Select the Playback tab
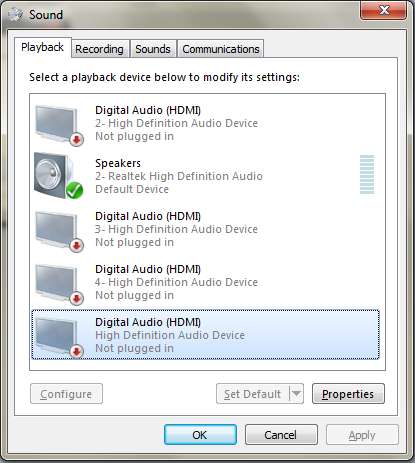Image resolution: width=415 pixels, height=463 pixels. [42, 47]
